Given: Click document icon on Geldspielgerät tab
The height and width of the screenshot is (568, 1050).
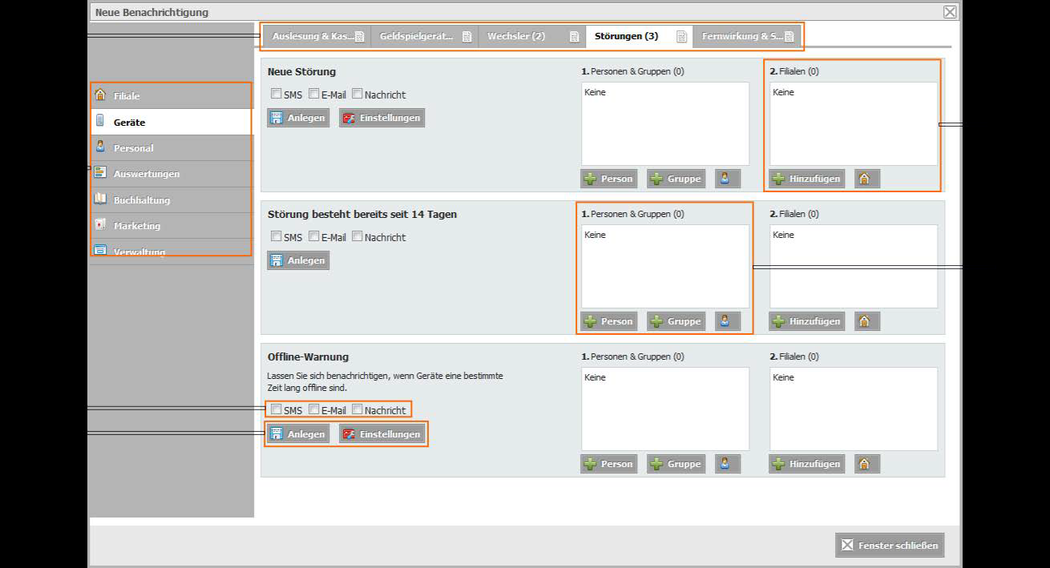Looking at the screenshot, I should 467,36.
